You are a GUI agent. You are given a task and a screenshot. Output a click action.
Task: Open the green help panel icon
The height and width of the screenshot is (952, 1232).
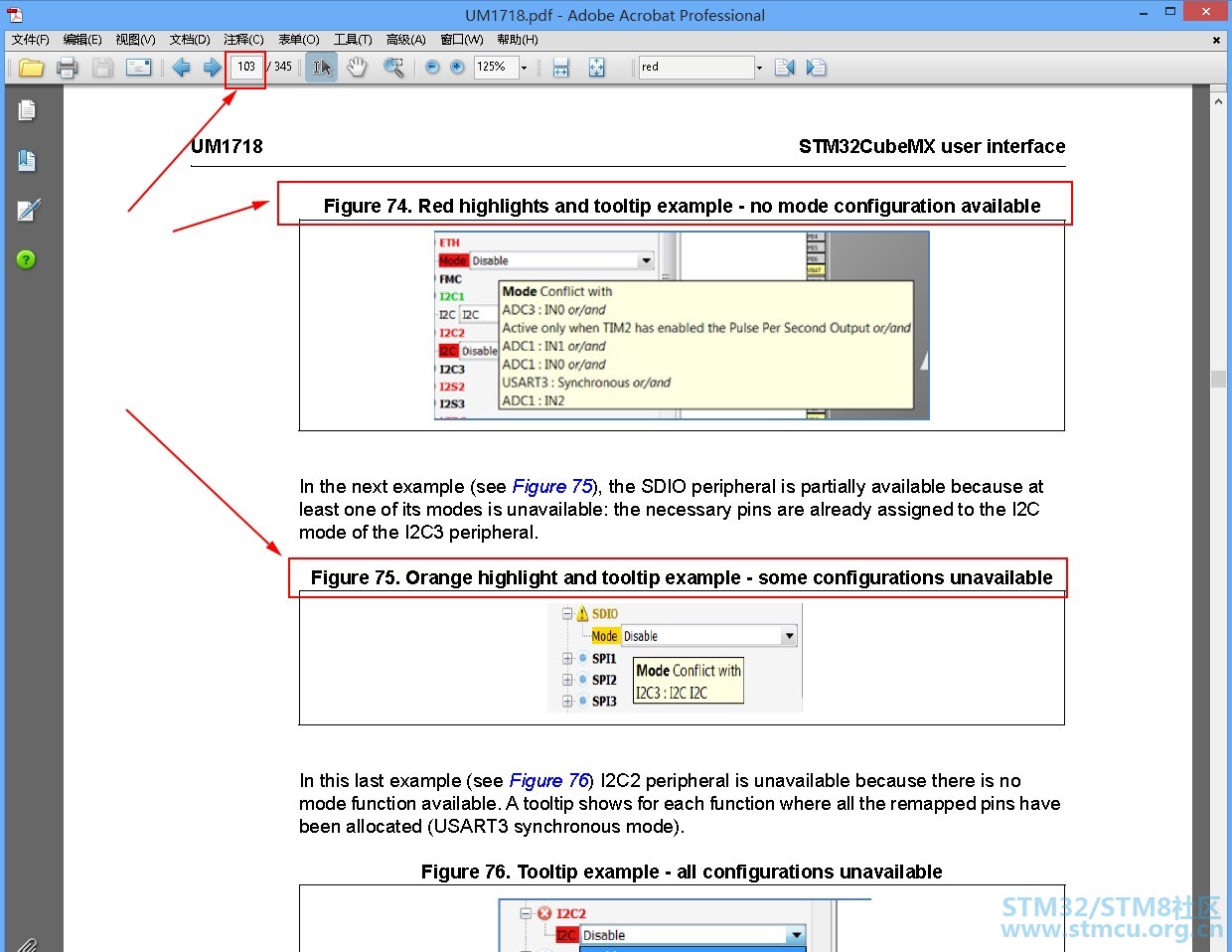tap(26, 259)
